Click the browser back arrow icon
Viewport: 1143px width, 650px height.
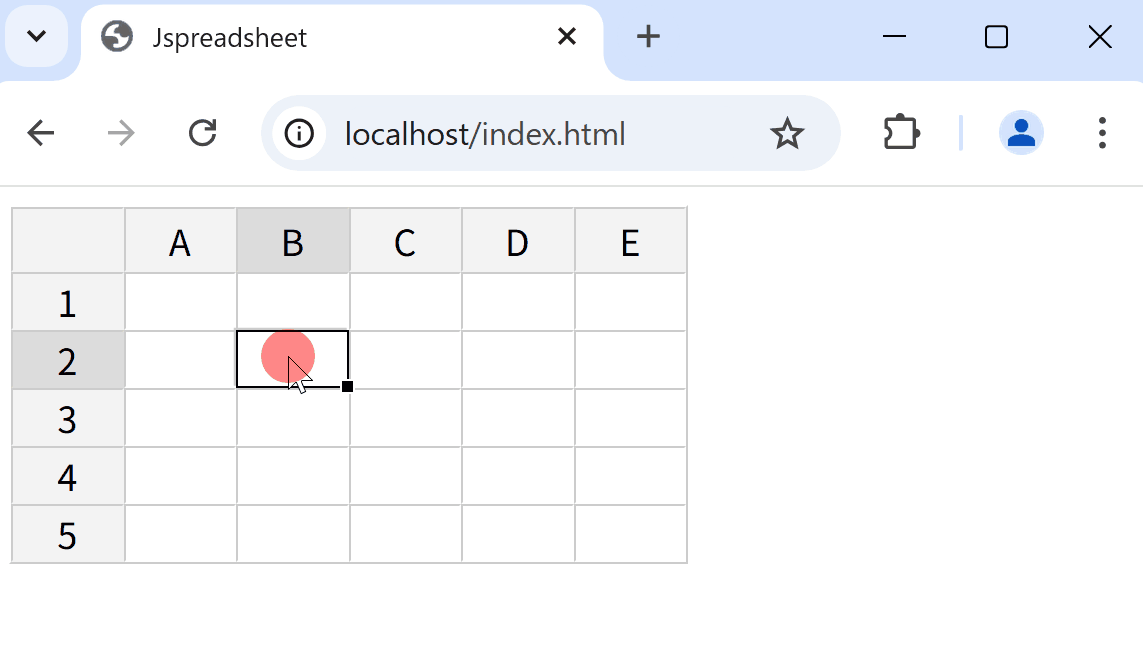[40, 132]
